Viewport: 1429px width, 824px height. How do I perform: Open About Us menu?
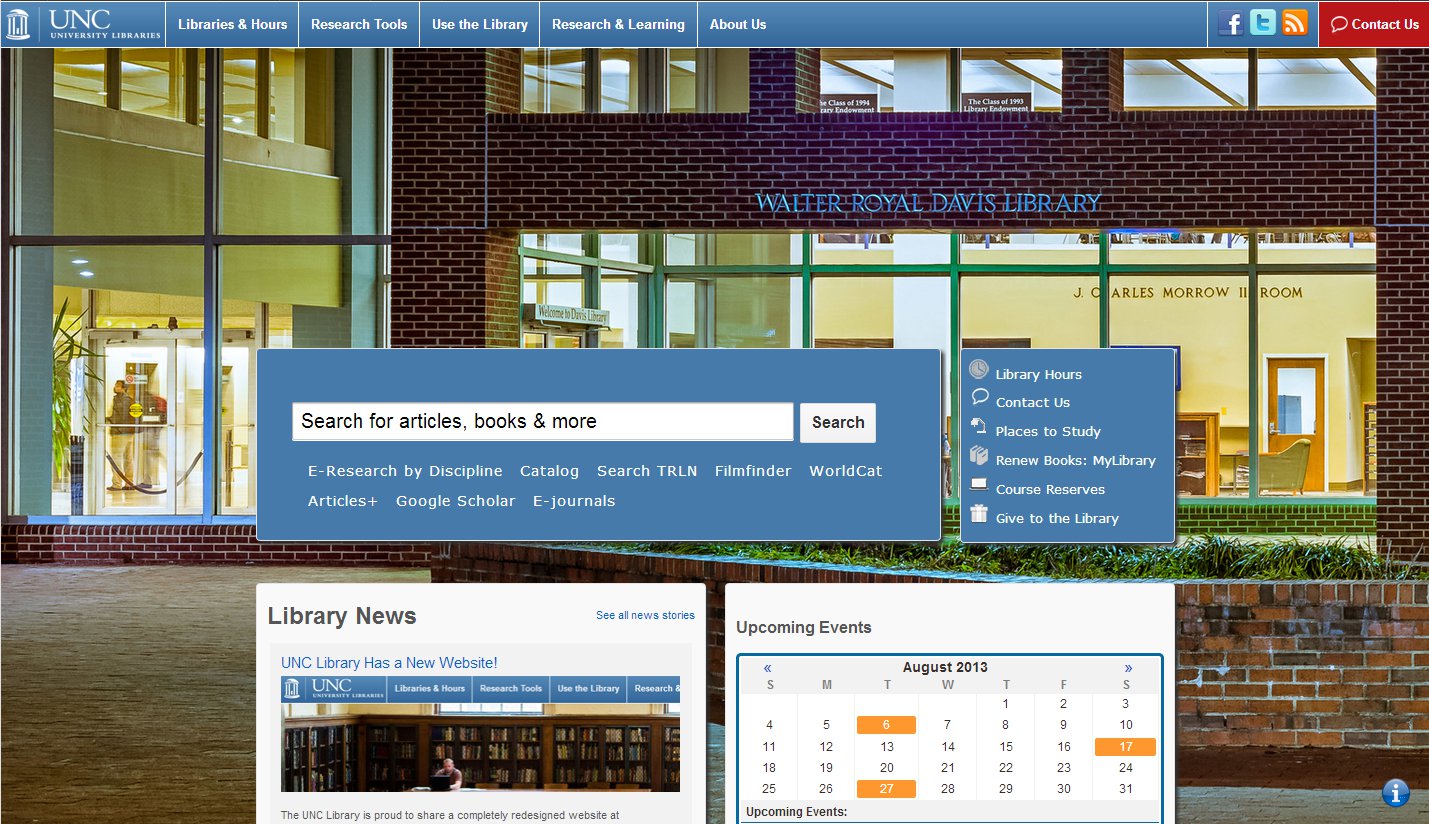coord(738,24)
